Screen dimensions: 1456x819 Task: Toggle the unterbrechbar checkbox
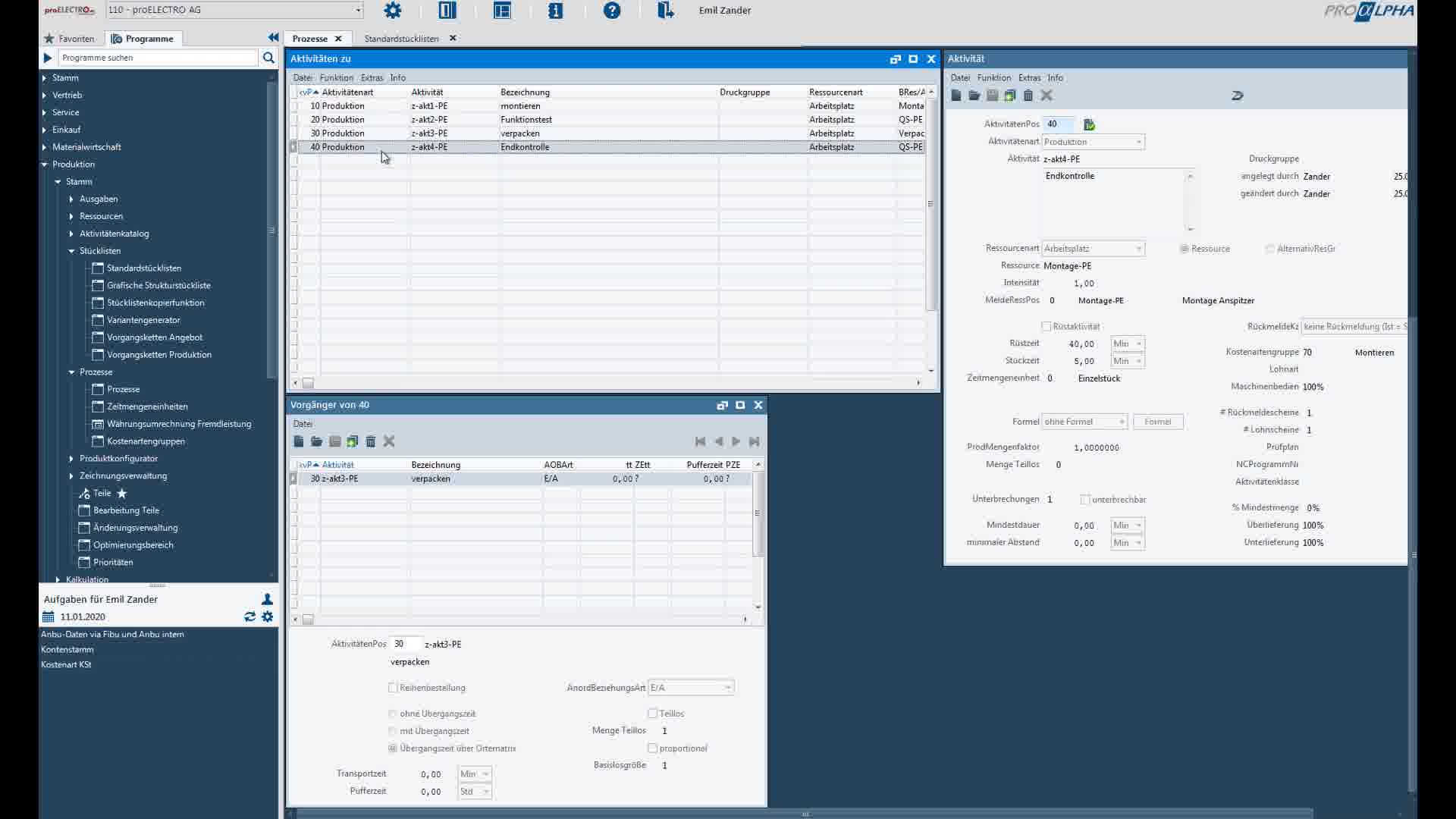pos(1085,500)
